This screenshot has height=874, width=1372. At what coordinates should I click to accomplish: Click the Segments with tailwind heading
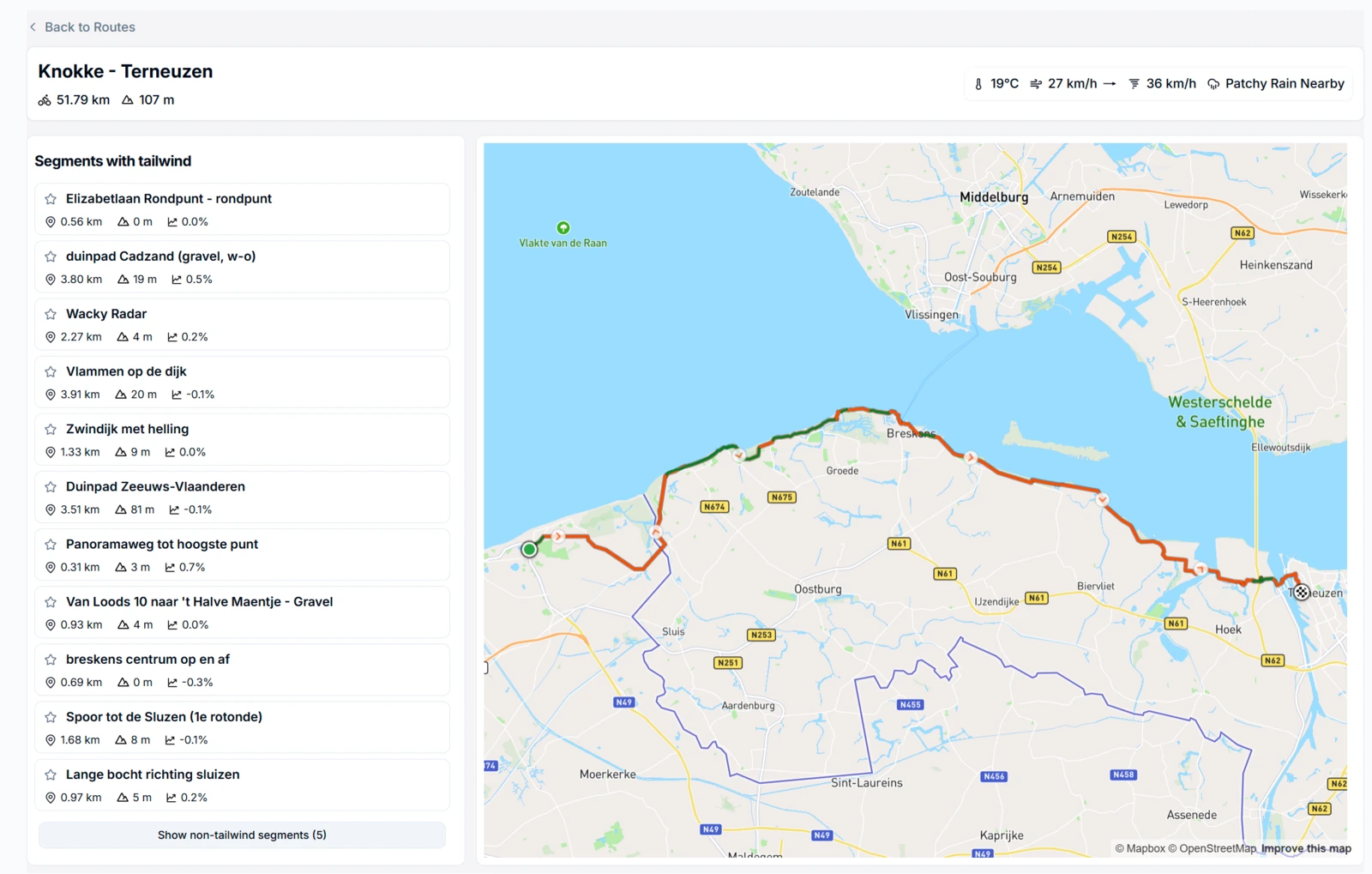[x=113, y=161]
